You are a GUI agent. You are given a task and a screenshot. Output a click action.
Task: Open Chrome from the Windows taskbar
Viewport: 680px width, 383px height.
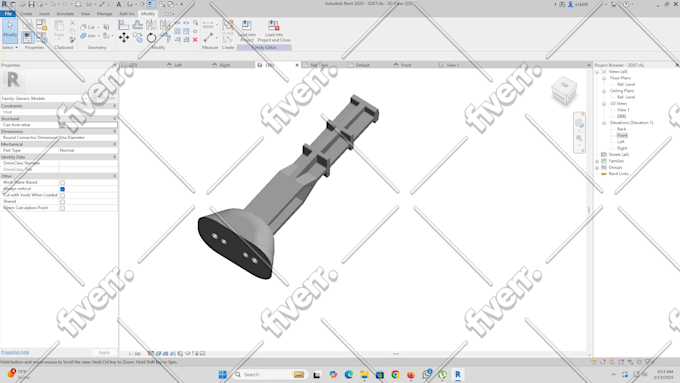click(x=395, y=374)
